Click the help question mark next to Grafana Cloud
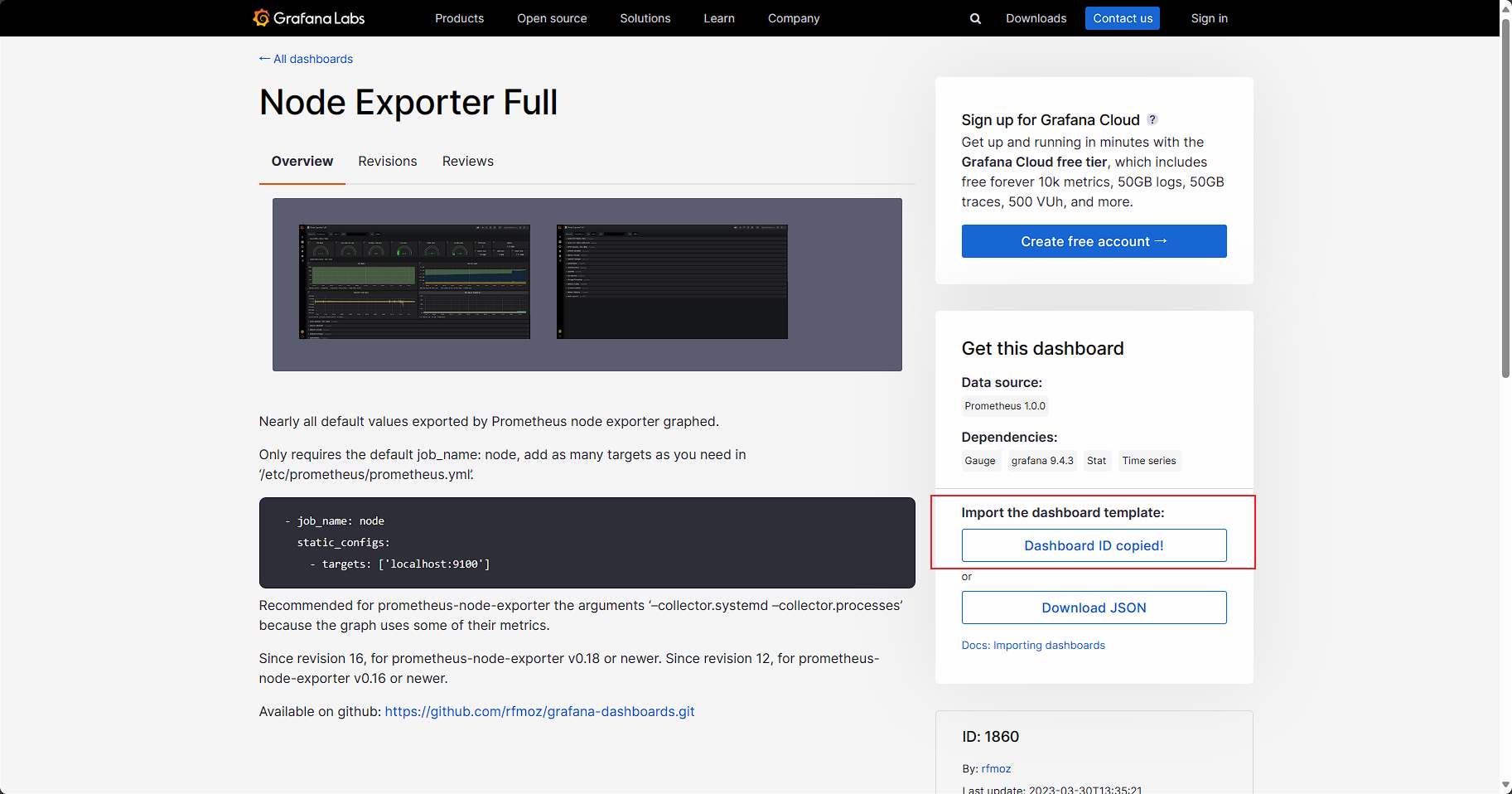1512x794 pixels. 1152,119
